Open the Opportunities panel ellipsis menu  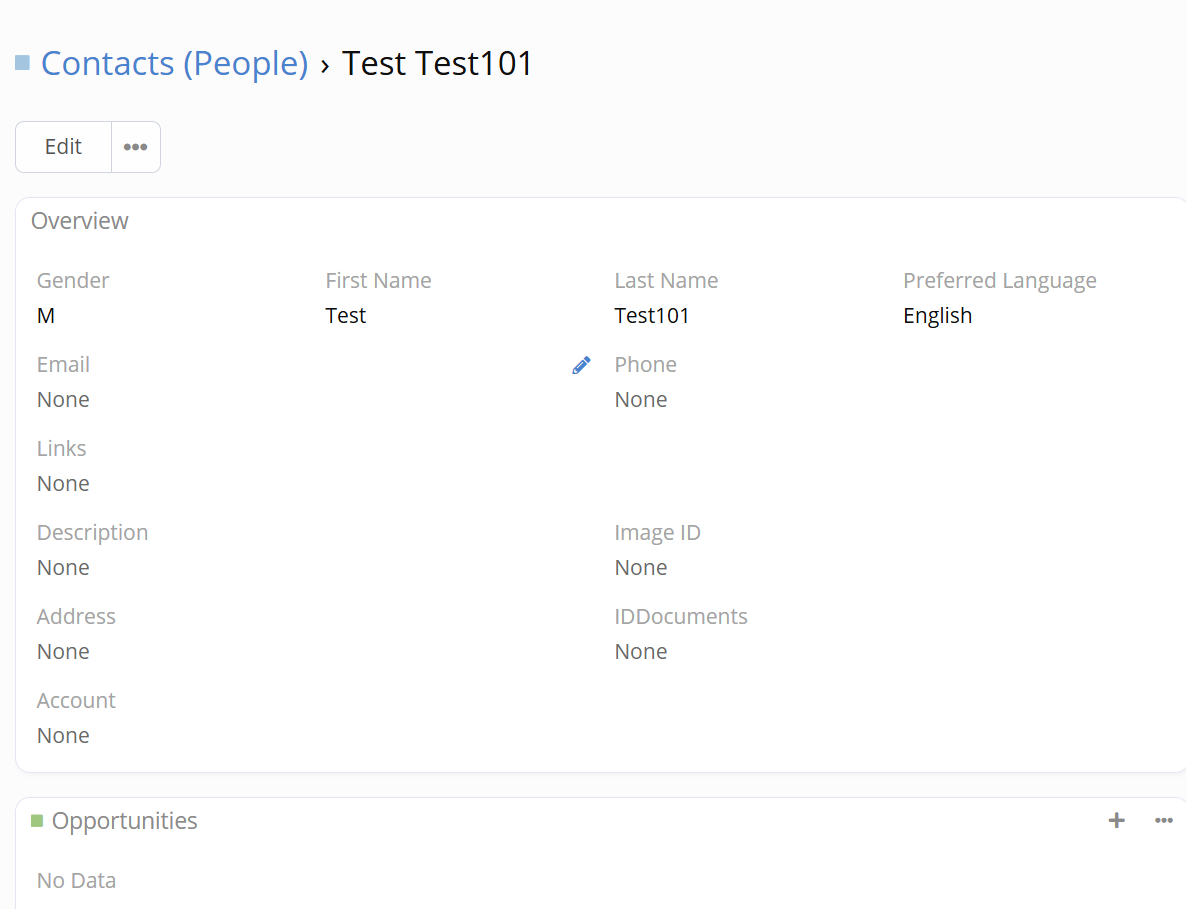[1163, 821]
